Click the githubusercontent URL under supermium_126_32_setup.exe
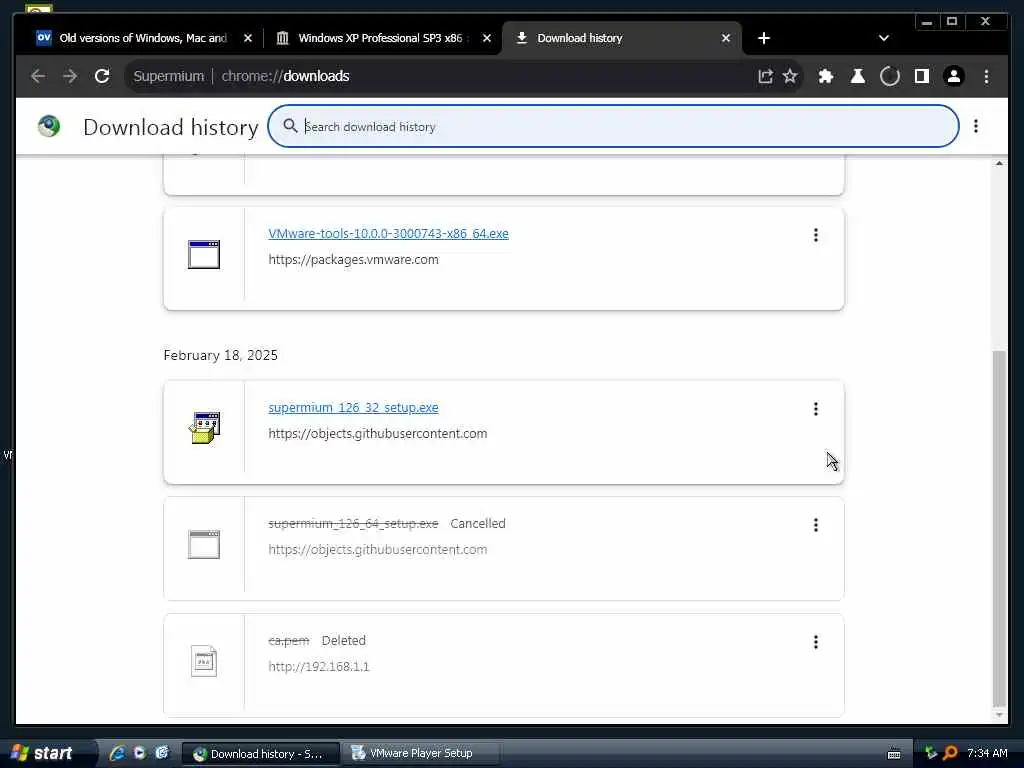This screenshot has width=1024, height=768. pyautogui.click(x=377, y=433)
